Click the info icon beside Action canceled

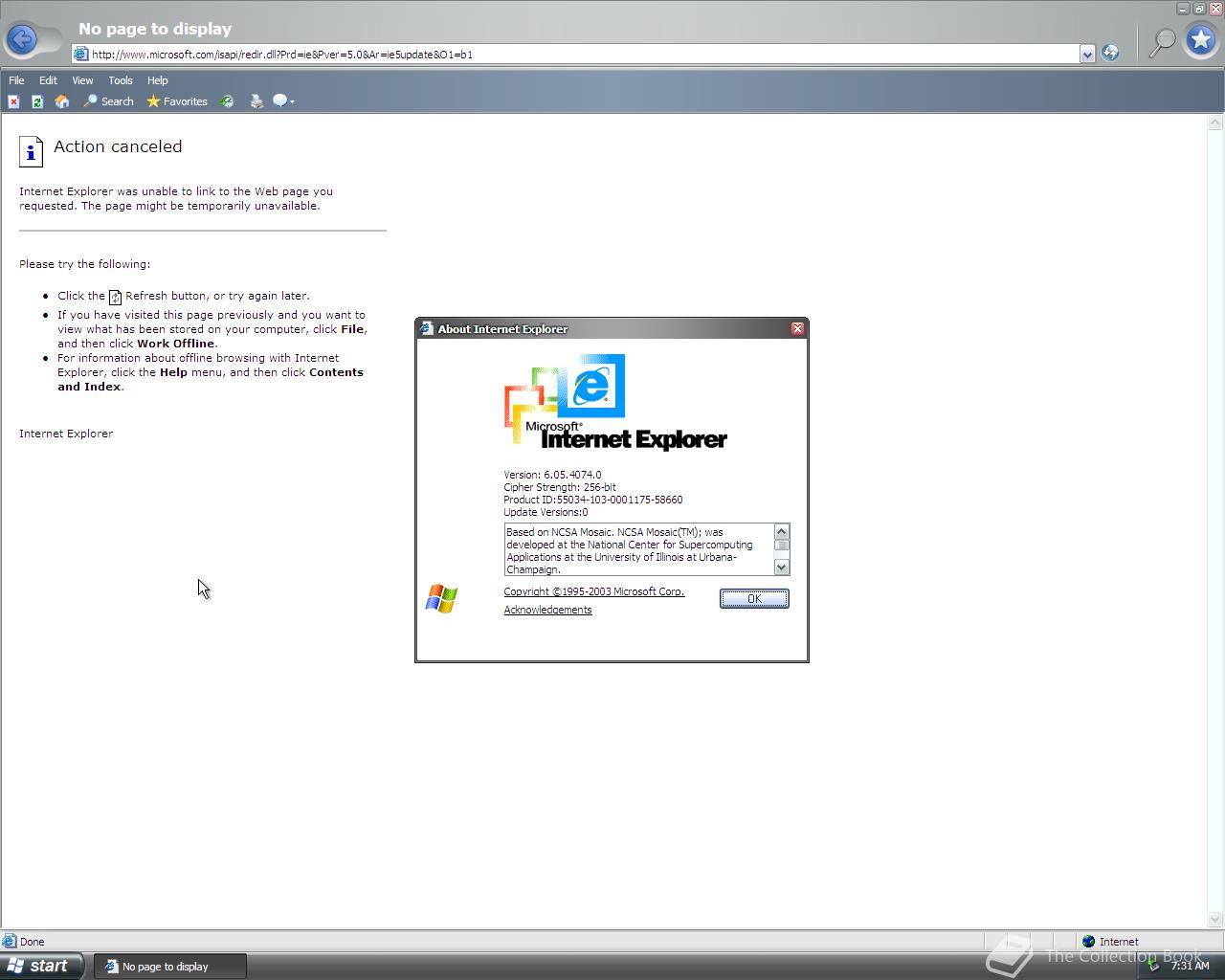pos(31,150)
